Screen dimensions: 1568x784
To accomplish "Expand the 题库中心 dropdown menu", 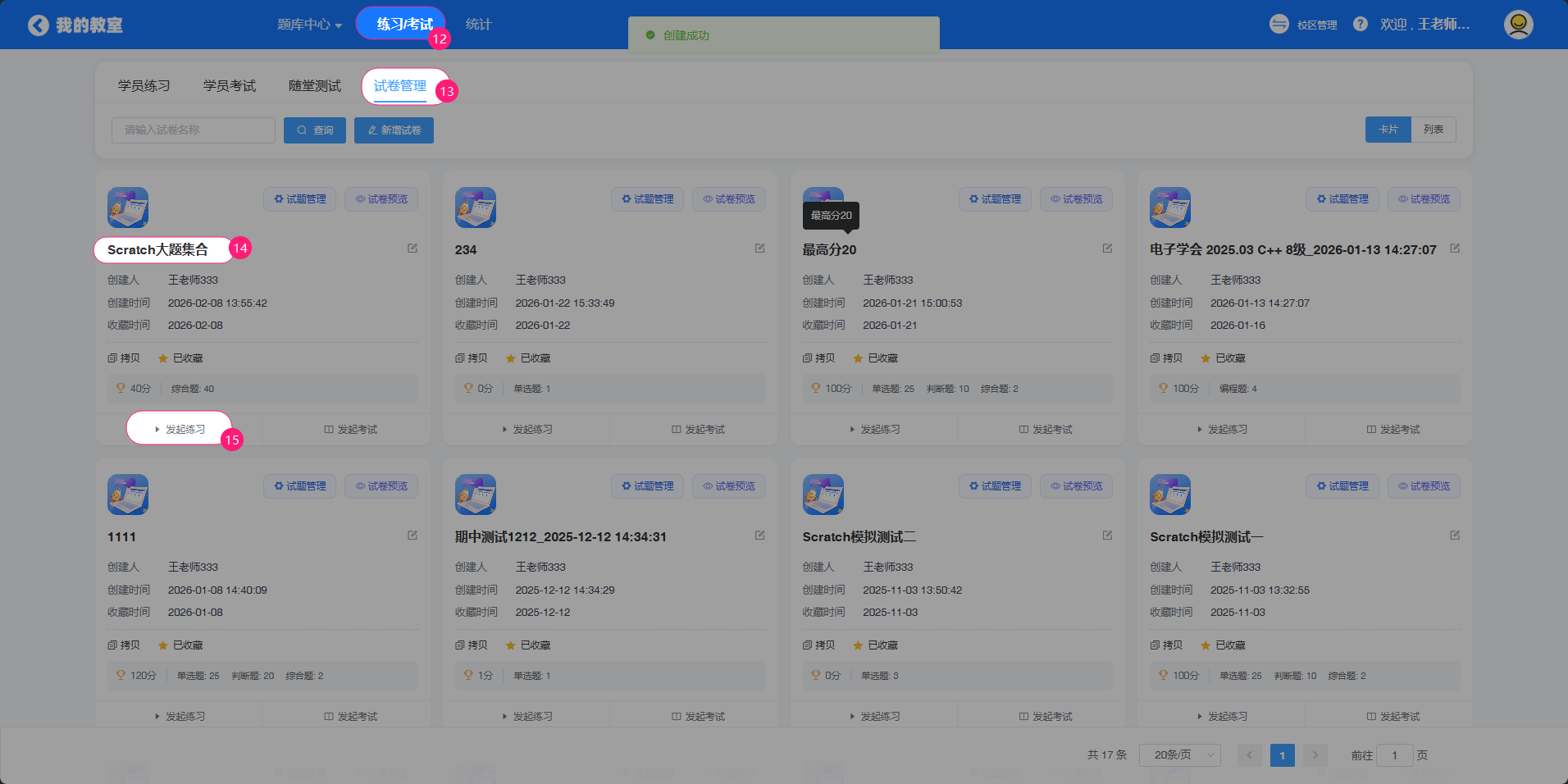I will (x=309, y=25).
